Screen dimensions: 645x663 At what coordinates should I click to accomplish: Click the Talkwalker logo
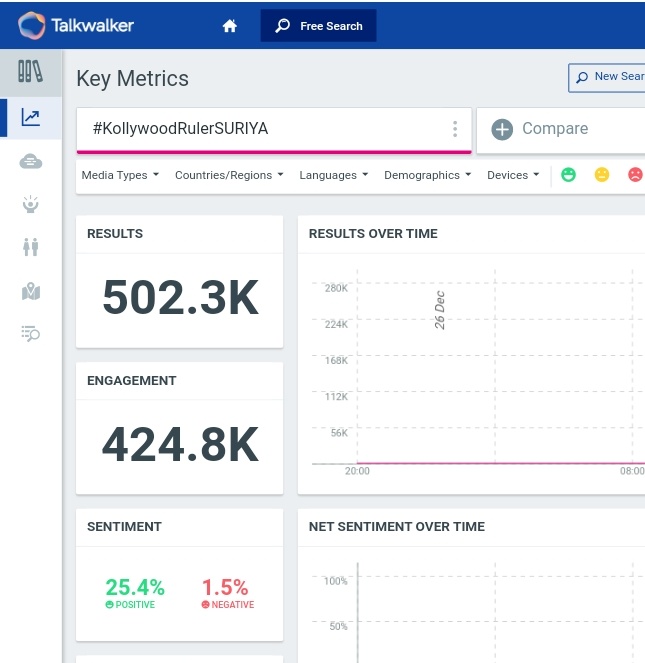[x=76, y=25]
